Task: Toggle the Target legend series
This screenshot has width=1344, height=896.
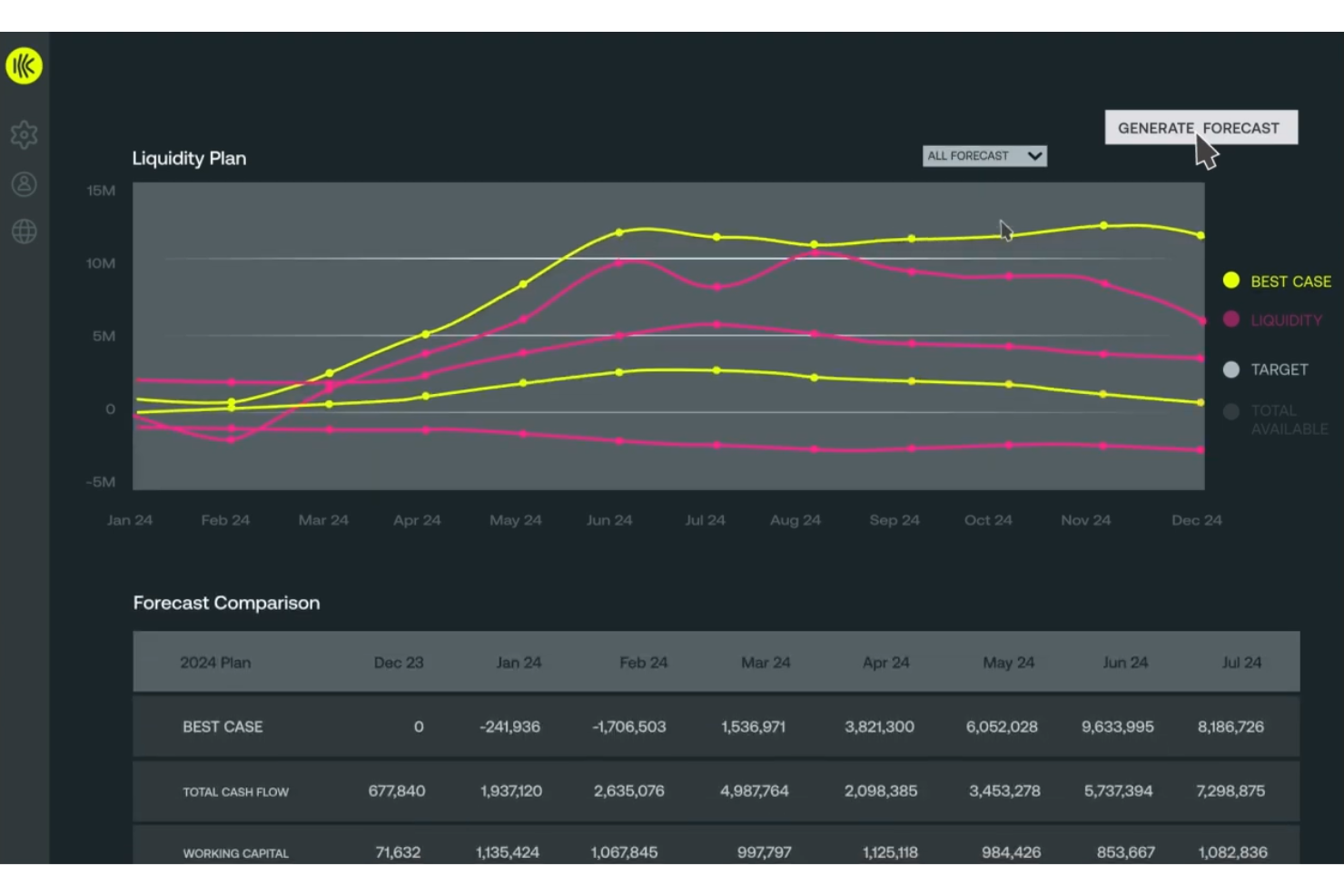Action: point(1266,369)
